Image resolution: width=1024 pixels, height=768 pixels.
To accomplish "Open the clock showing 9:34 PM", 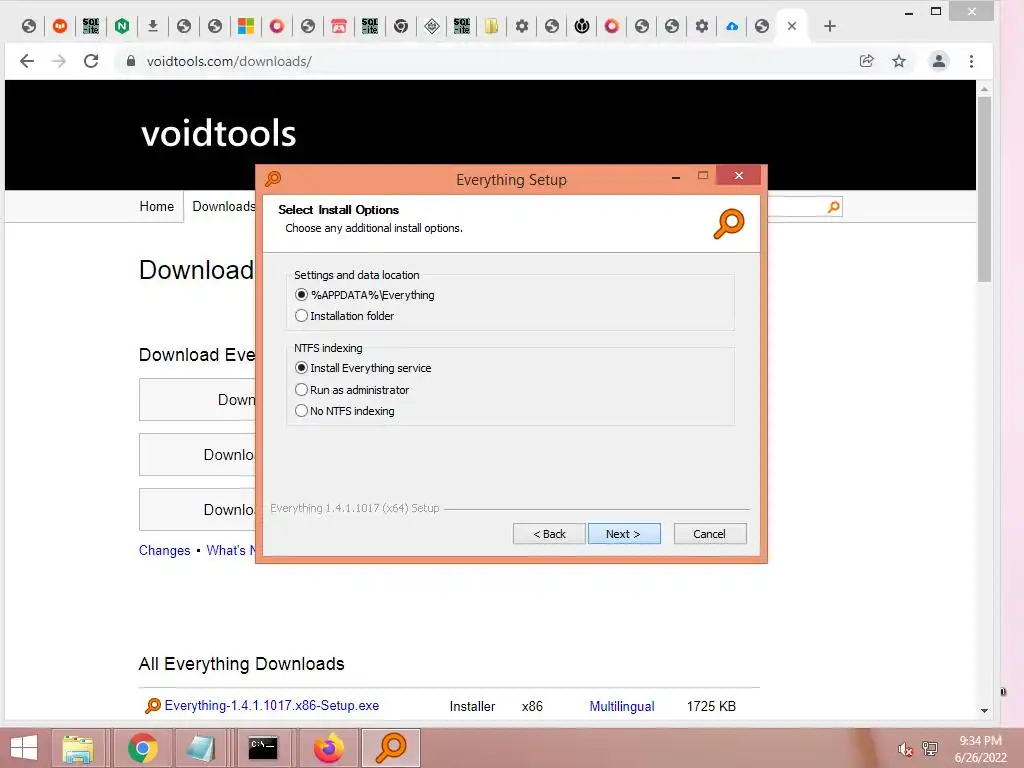I will pos(980,749).
